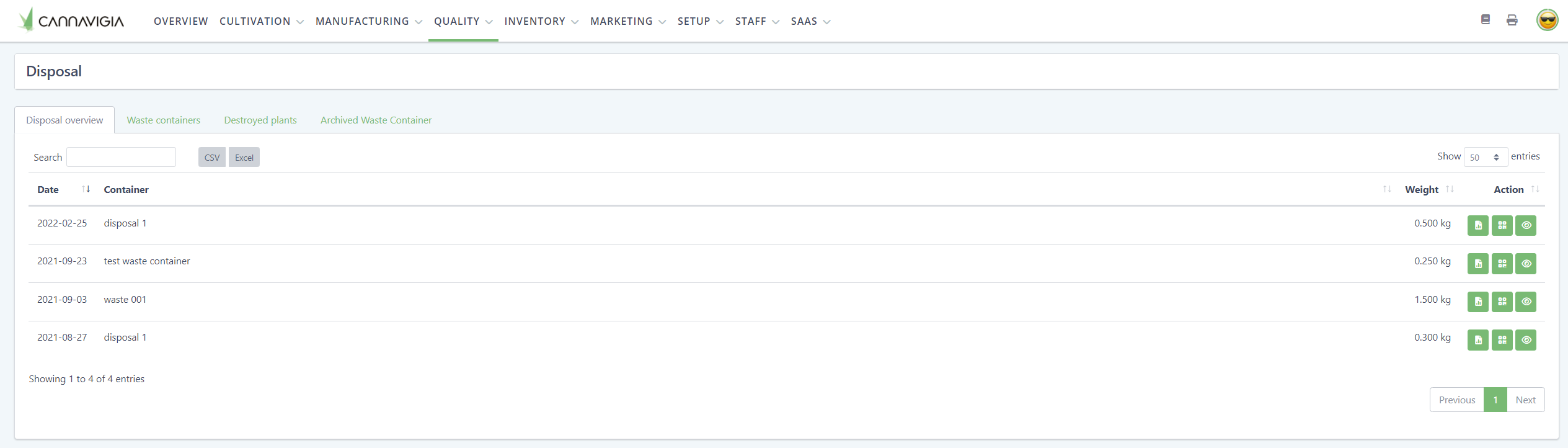Open report file icon for 0.300 kg row
Image resolution: width=1568 pixels, height=448 pixels.
tap(1477, 340)
